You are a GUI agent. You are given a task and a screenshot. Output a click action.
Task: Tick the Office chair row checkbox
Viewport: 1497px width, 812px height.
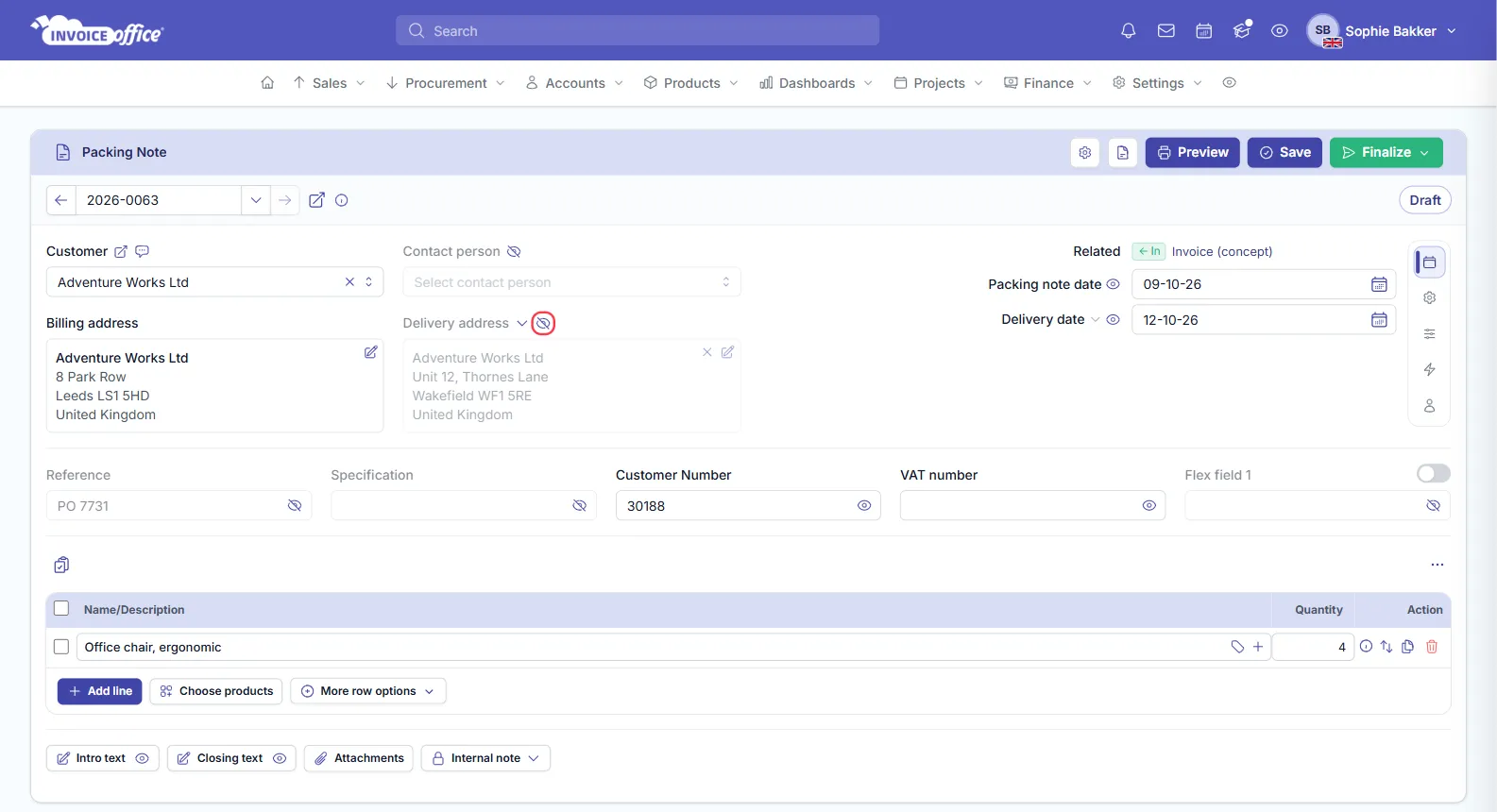coord(61,647)
